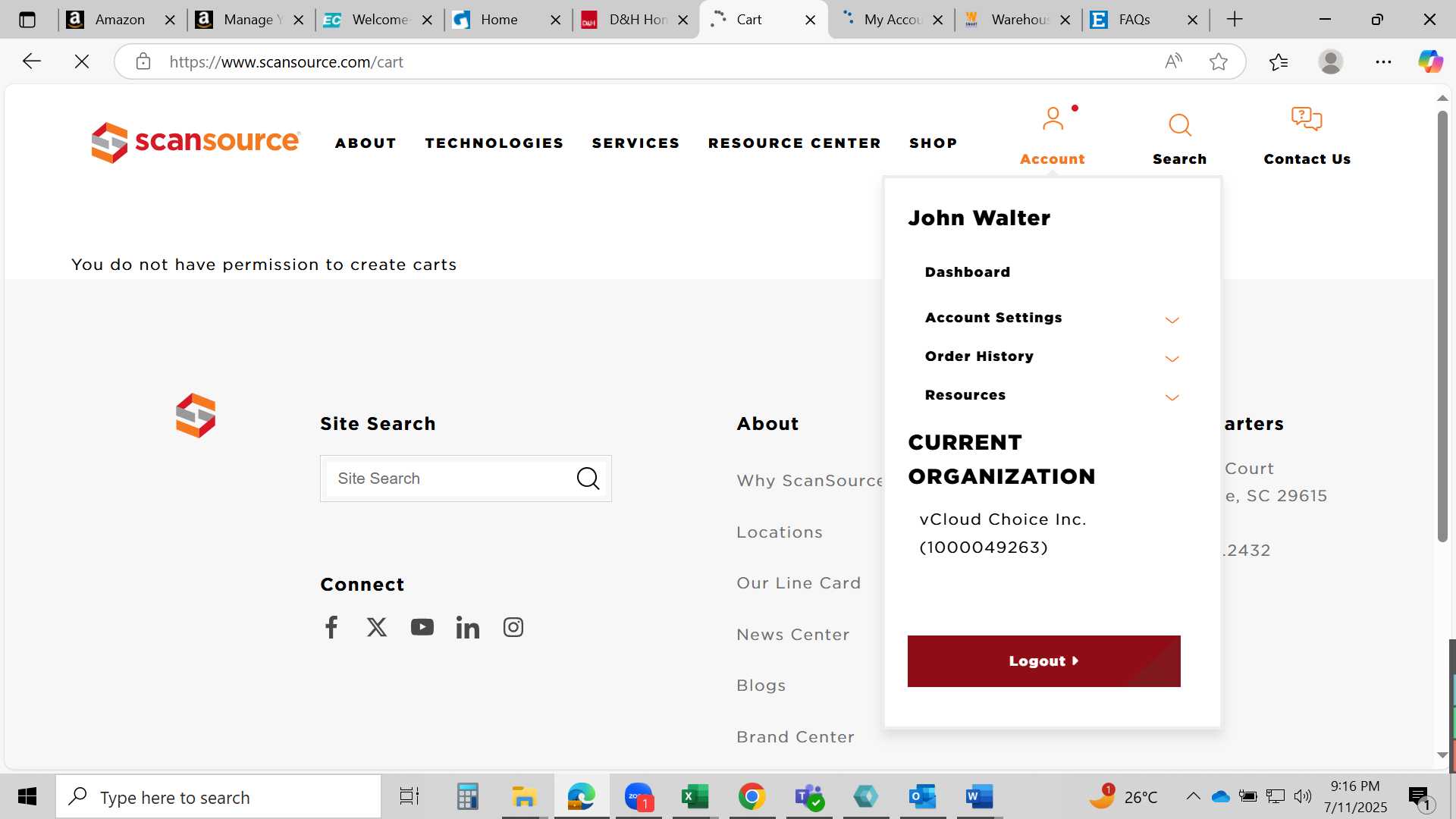This screenshot has width=1456, height=819.
Task: Stop page loading with the X button
Action: tap(82, 61)
